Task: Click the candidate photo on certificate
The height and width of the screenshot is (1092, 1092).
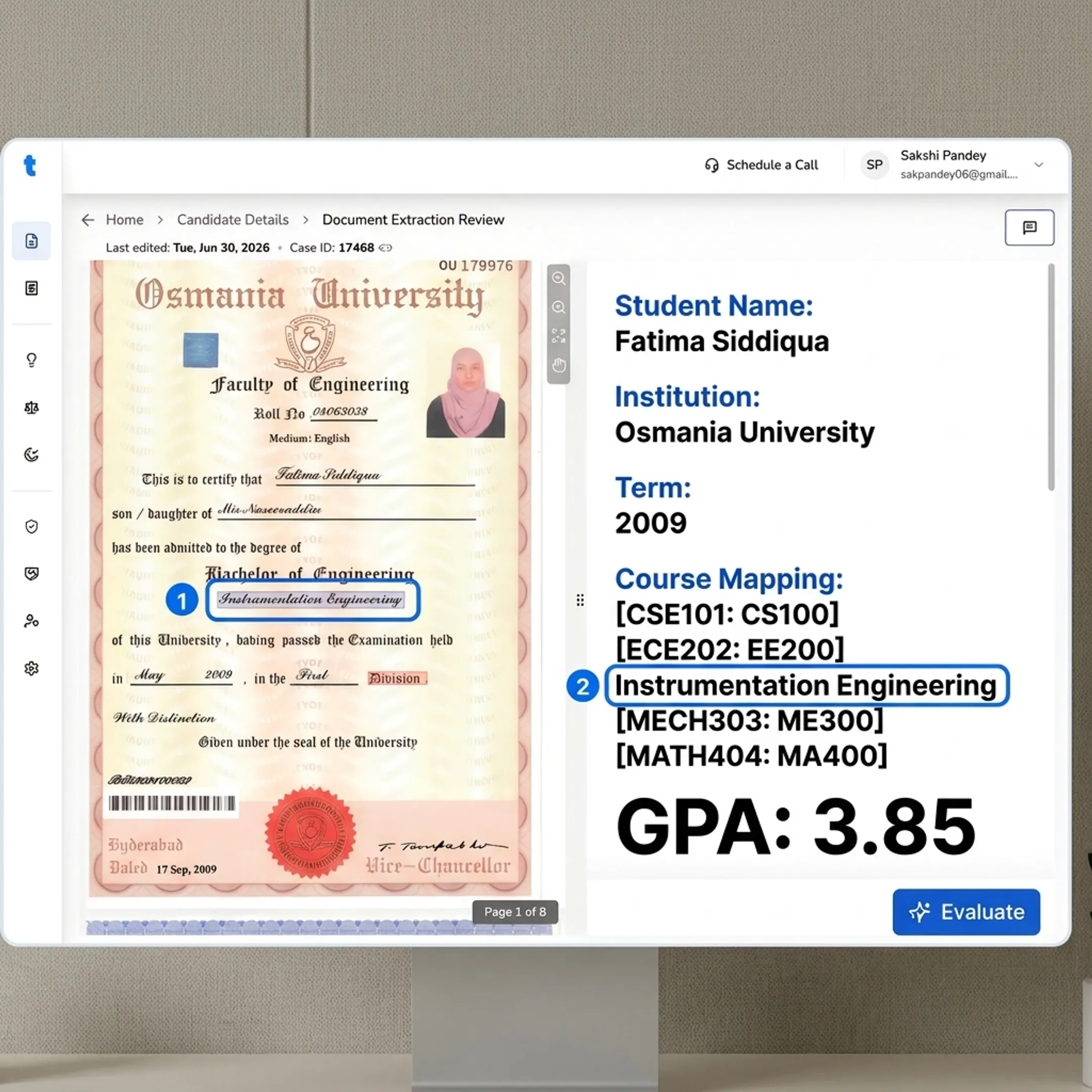Action: pyautogui.click(x=465, y=392)
